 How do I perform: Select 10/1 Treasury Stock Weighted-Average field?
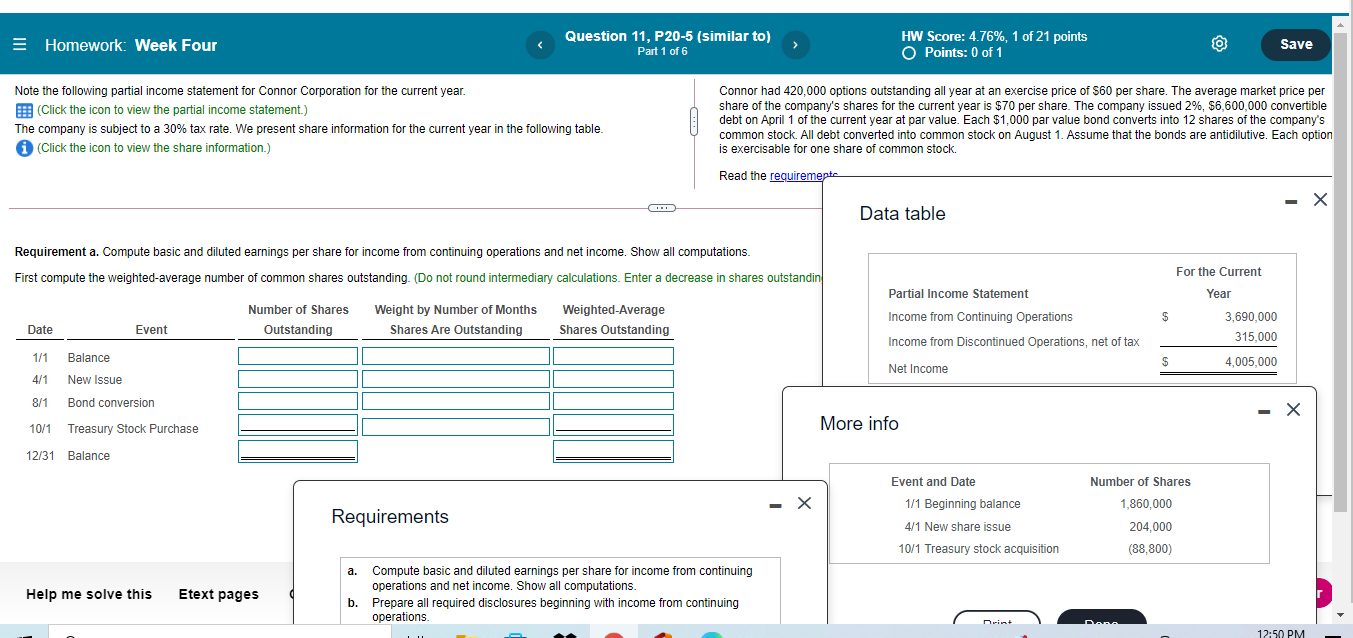point(614,426)
